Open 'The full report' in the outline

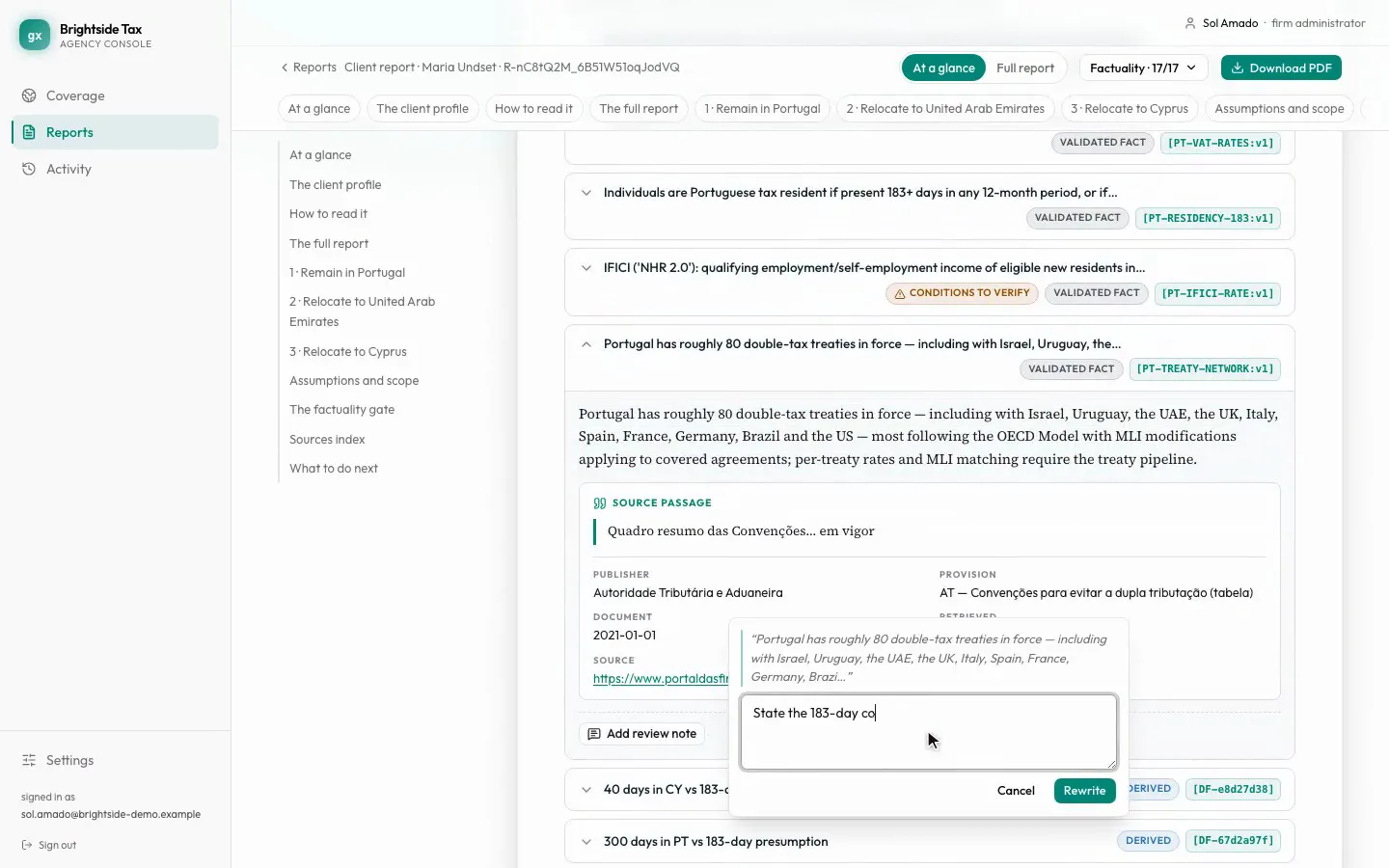coord(329,244)
